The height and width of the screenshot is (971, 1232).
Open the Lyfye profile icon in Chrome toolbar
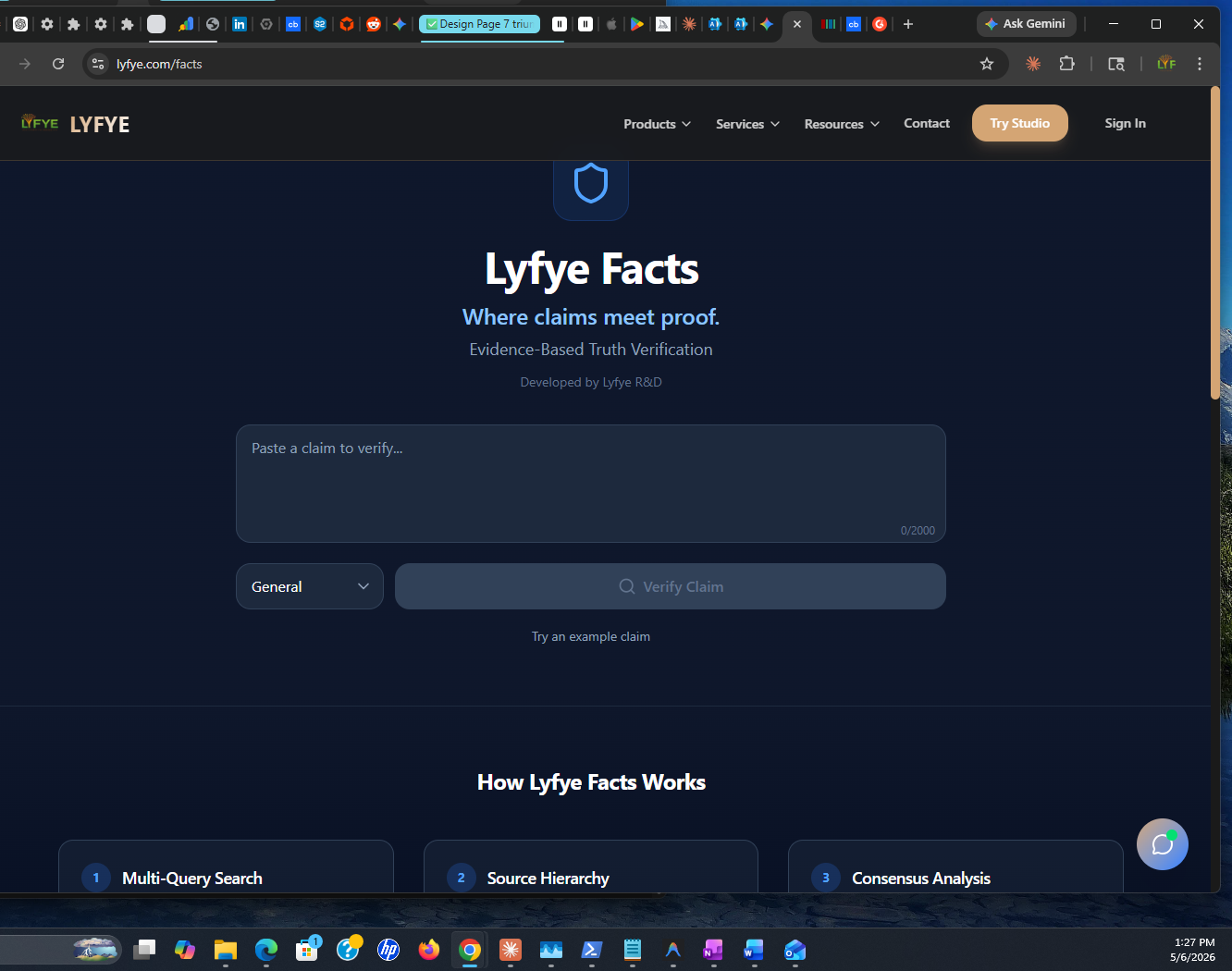click(1166, 64)
